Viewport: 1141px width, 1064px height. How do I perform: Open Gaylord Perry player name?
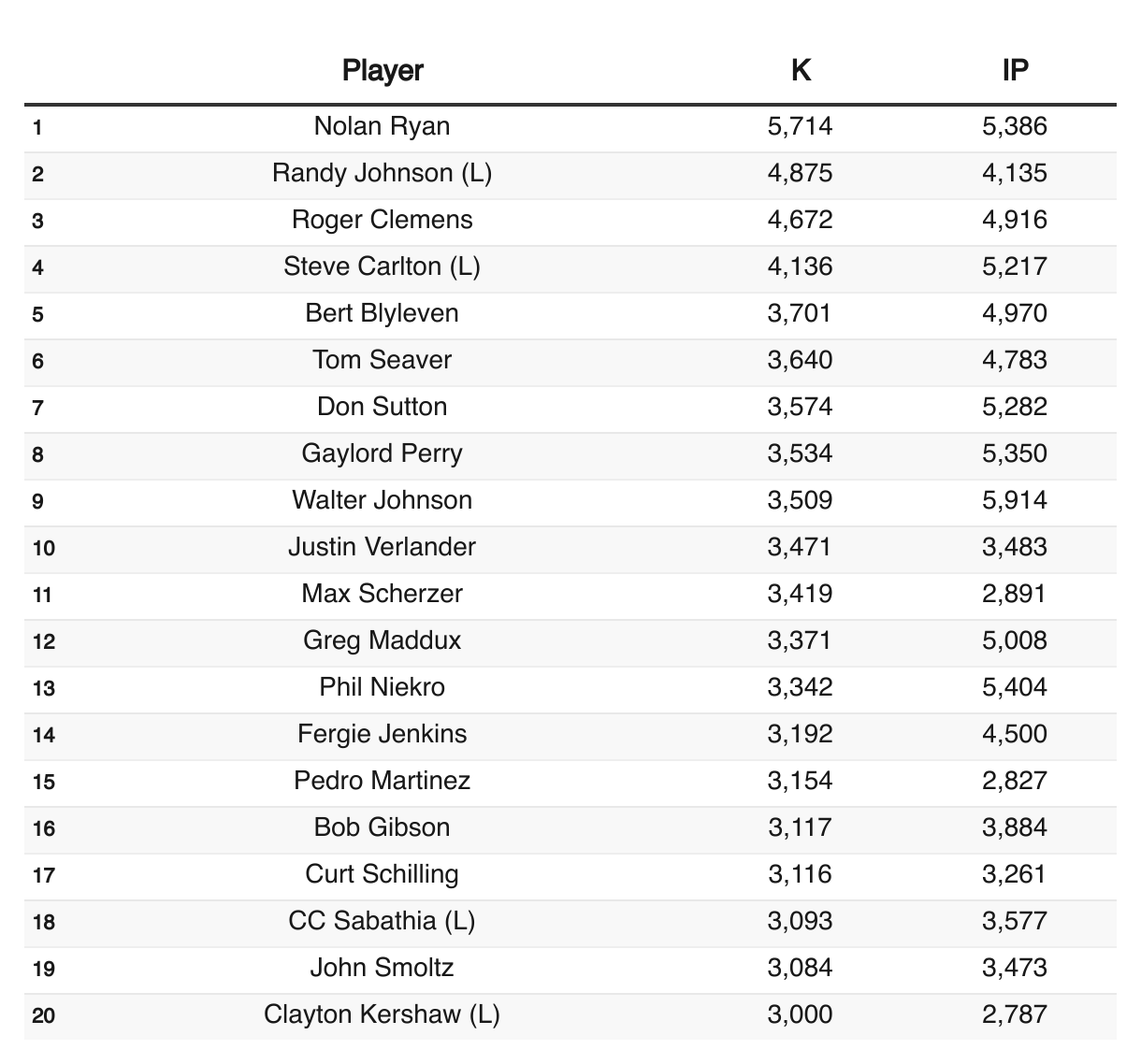click(383, 453)
